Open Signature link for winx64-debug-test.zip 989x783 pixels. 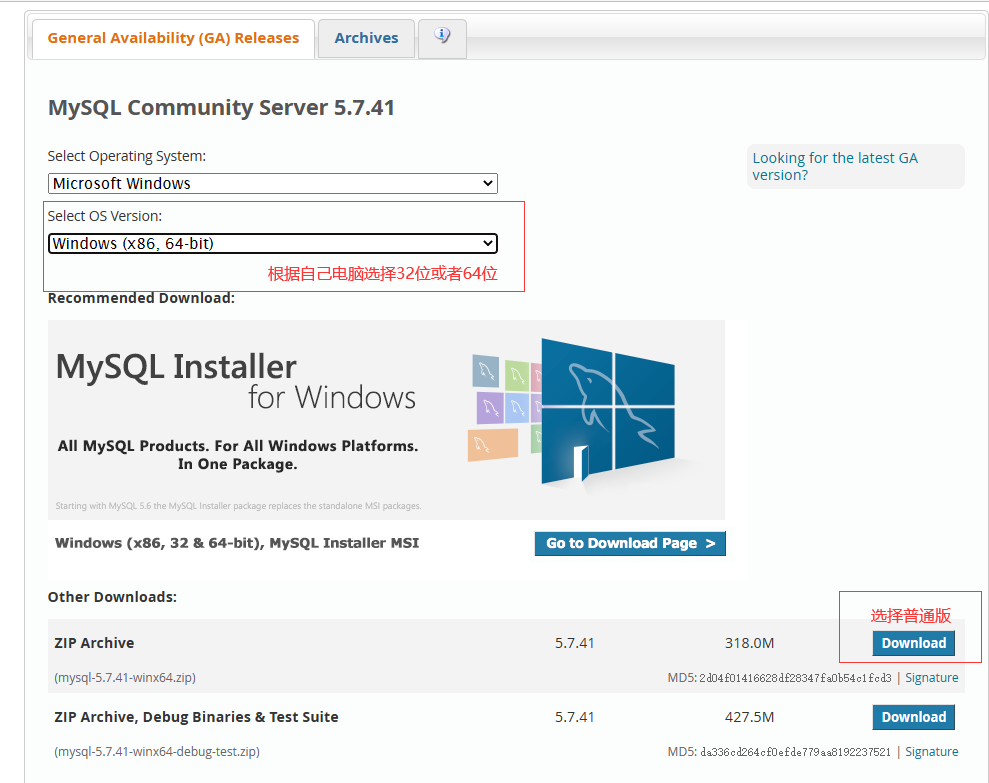[x=932, y=751]
